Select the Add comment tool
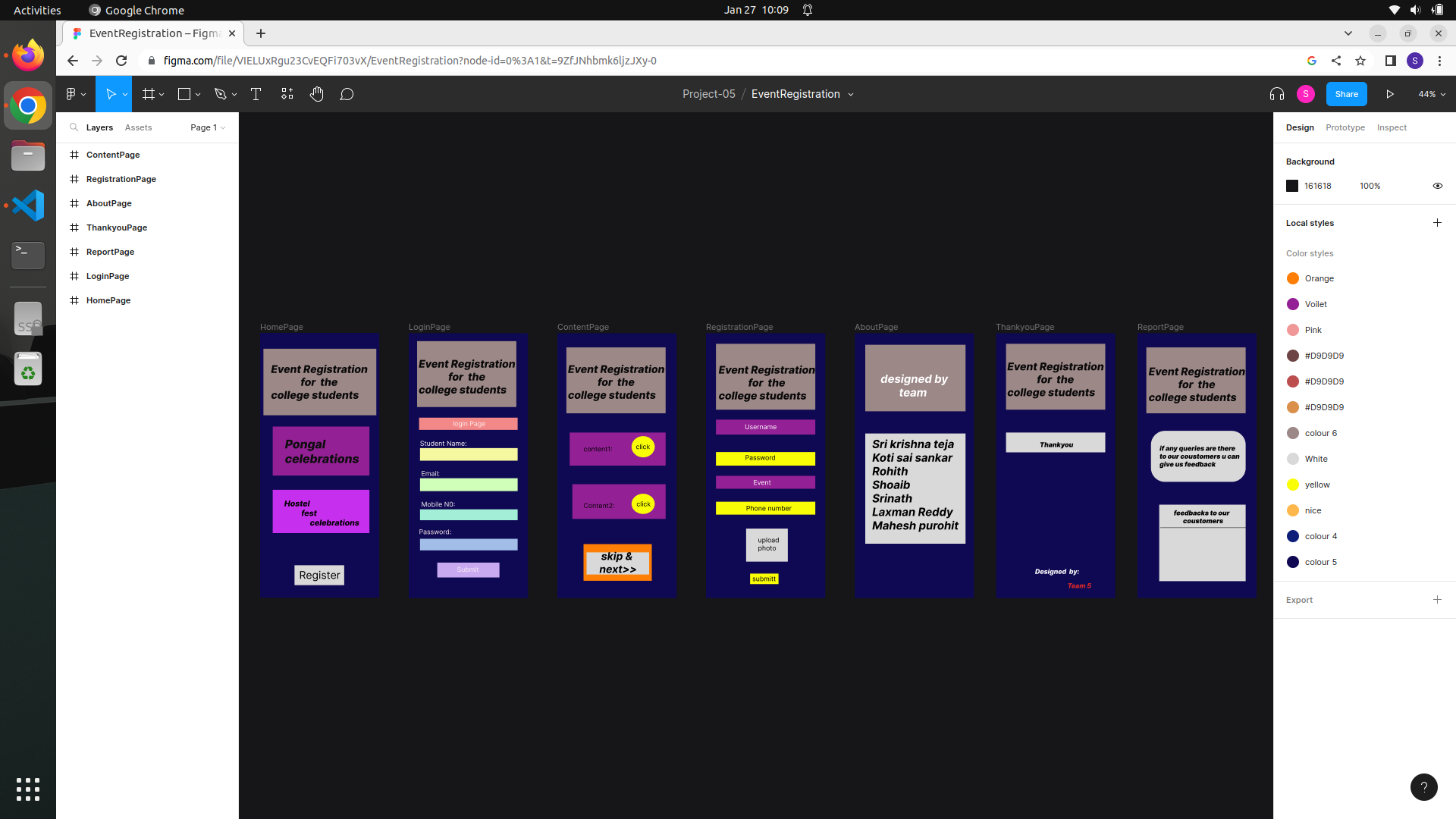Image resolution: width=1456 pixels, height=819 pixels. point(347,94)
